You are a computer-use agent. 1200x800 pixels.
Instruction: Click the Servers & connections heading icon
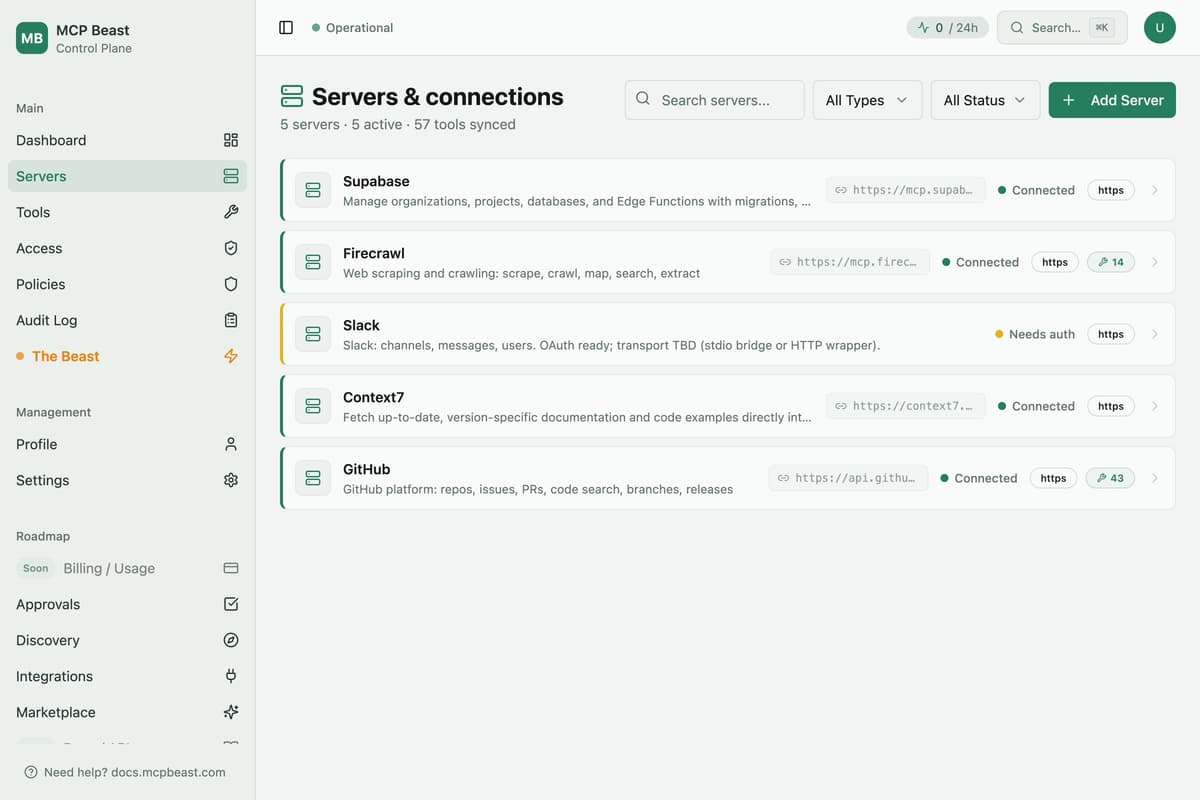(x=292, y=96)
